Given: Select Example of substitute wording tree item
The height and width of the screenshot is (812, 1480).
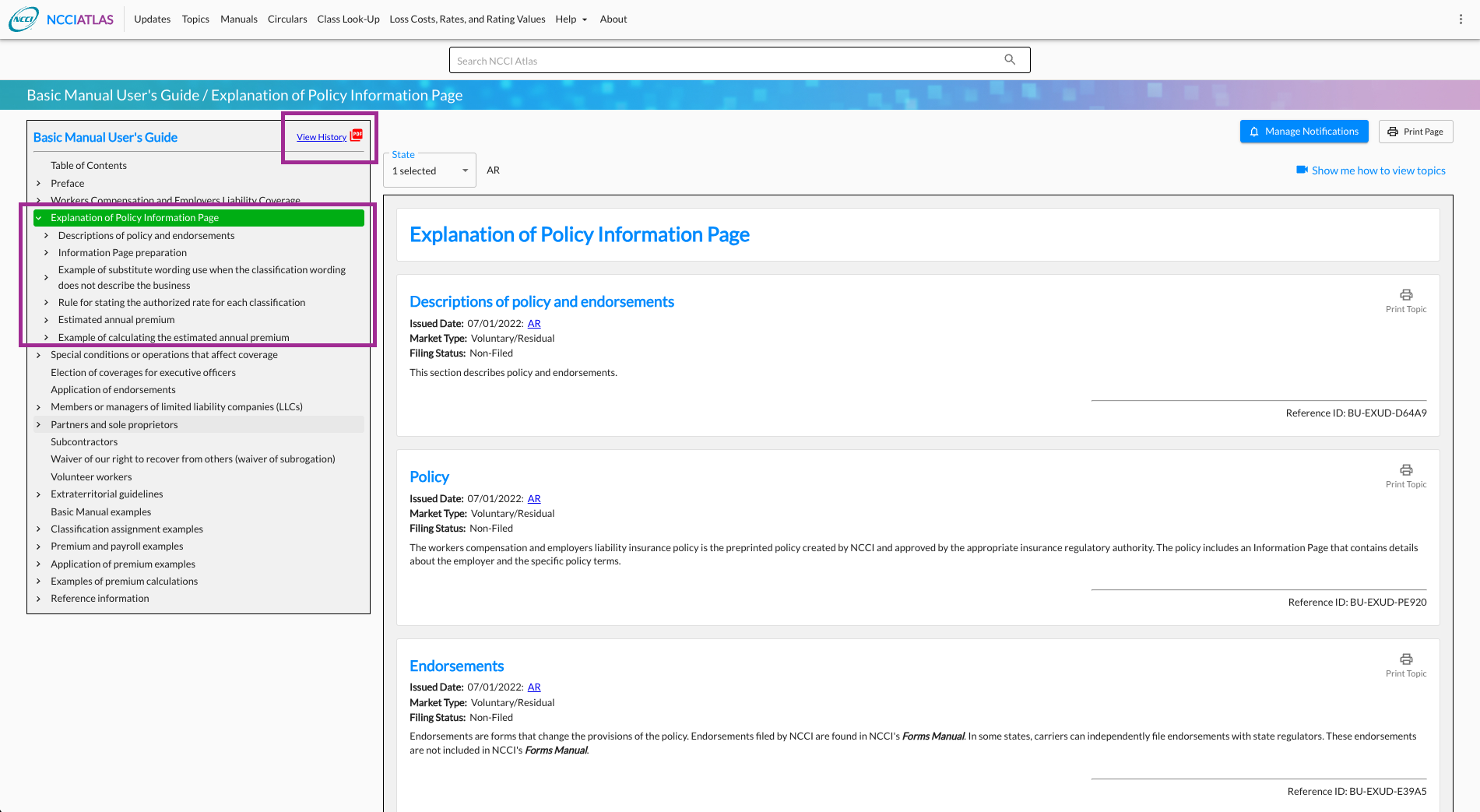Looking at the screenshot, I should coord(202,277).
